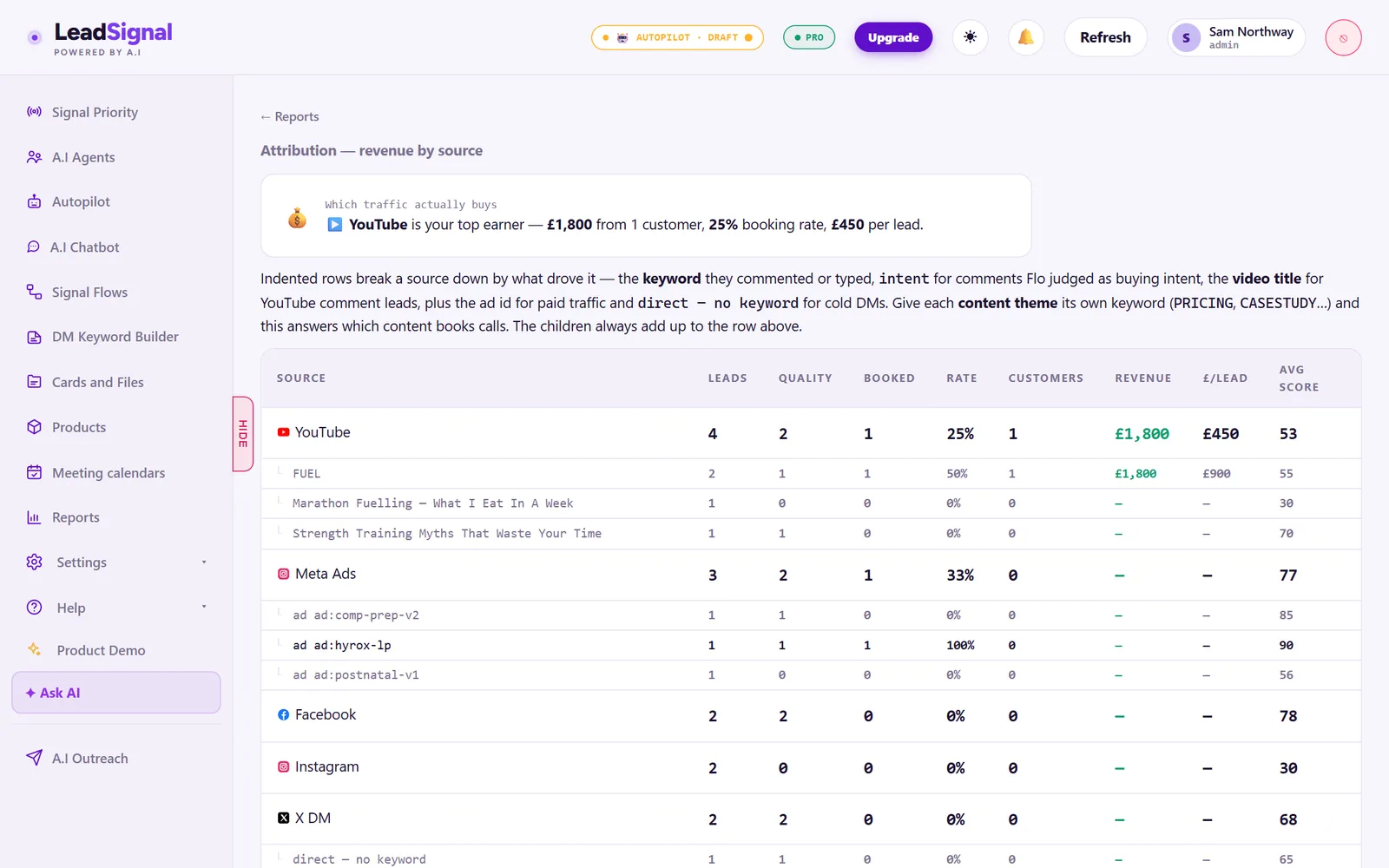Click the A.I Outreach paper plane icon
Viewport: 1389px width, 868px height.
click(34, 758)
